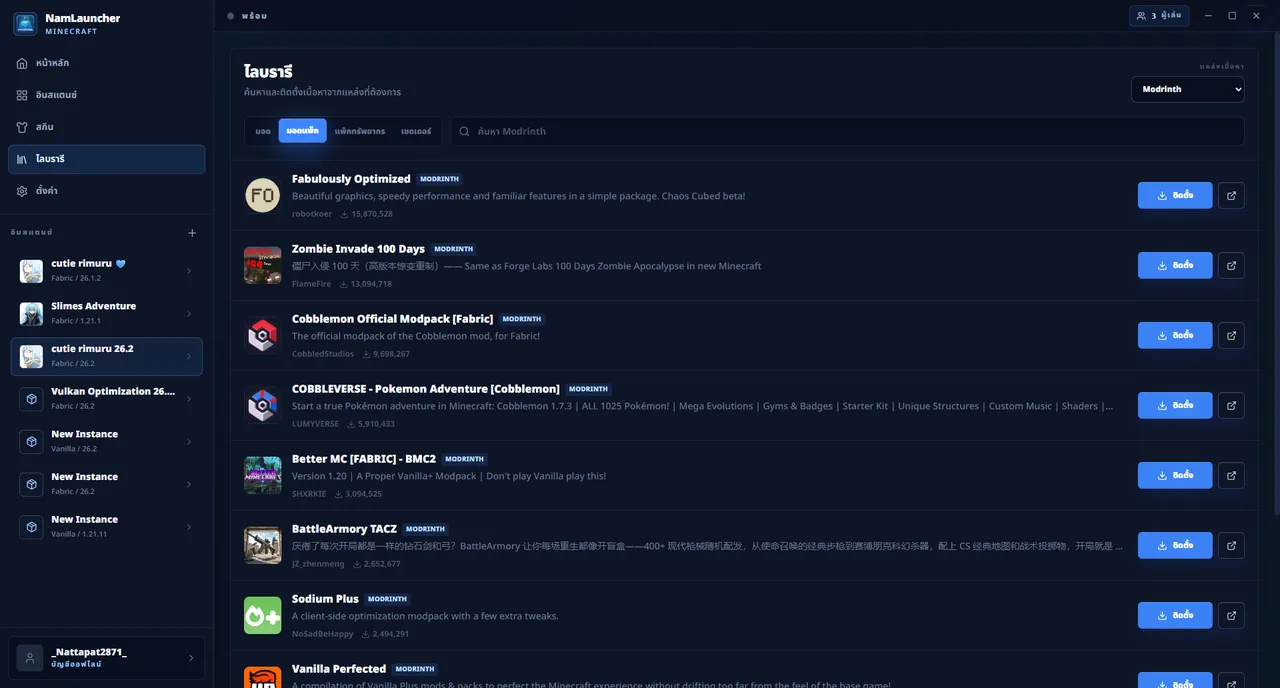Image resolution: width=1280 pixels, height=688 pixels.
Task: Click the Sodium Plus title
Action: tap(325, 599)
